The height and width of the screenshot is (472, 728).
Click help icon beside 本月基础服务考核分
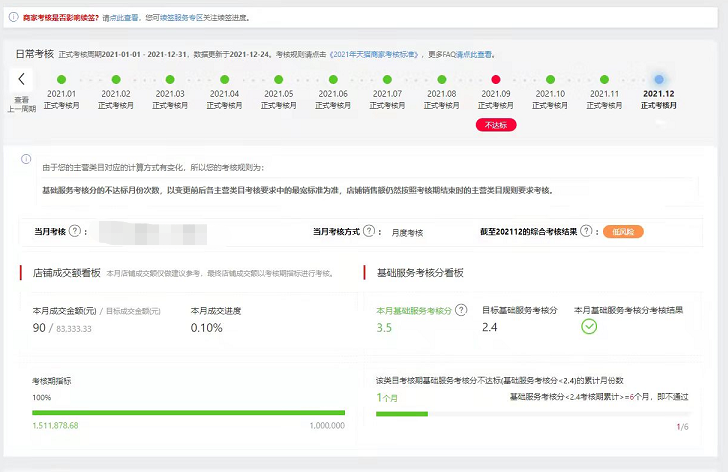[x=461, y=310]
